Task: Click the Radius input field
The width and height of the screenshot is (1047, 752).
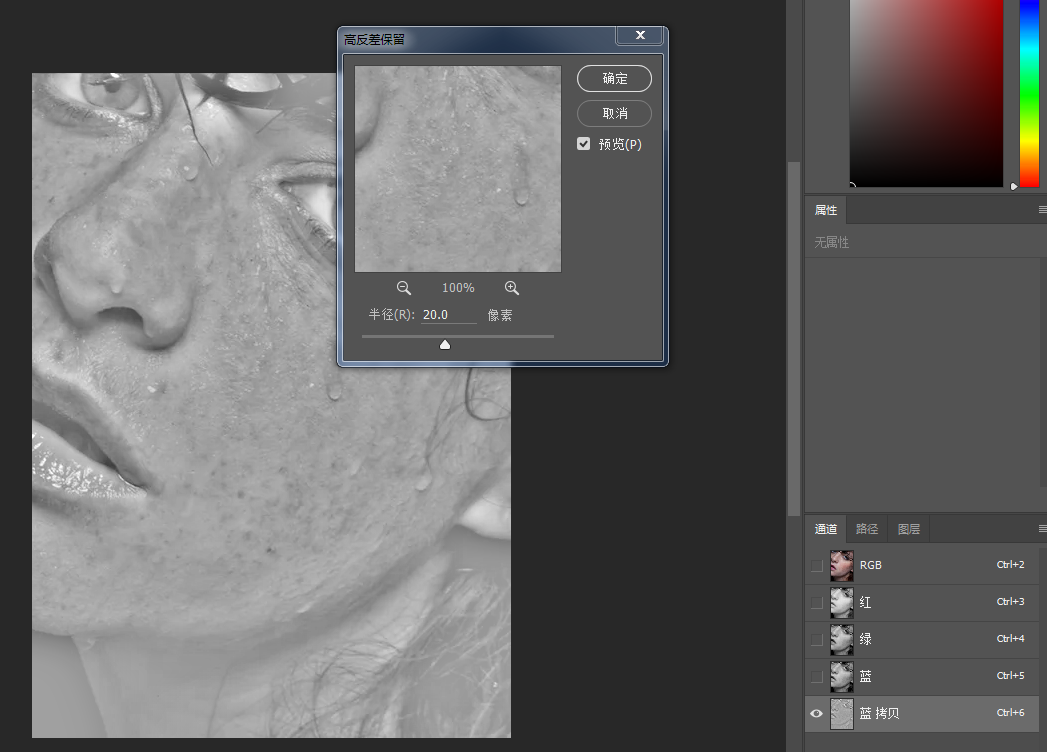Action: (x=449, y=315)
